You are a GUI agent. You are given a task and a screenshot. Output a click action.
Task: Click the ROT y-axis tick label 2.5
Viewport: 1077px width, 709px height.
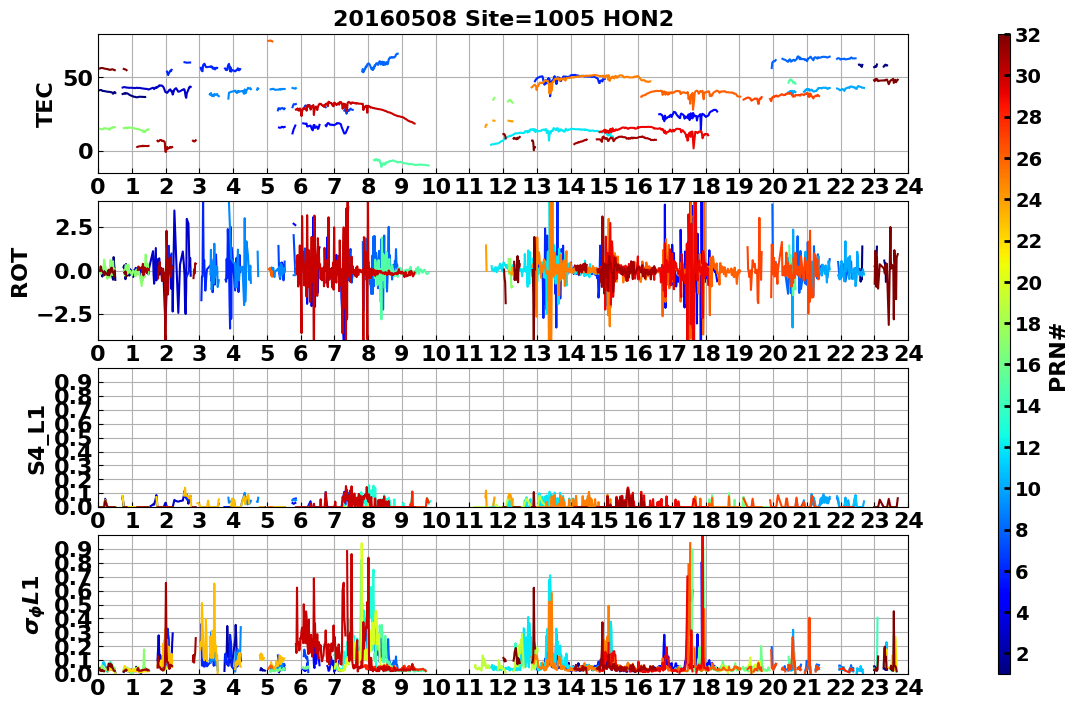click(x=75, y=227)
